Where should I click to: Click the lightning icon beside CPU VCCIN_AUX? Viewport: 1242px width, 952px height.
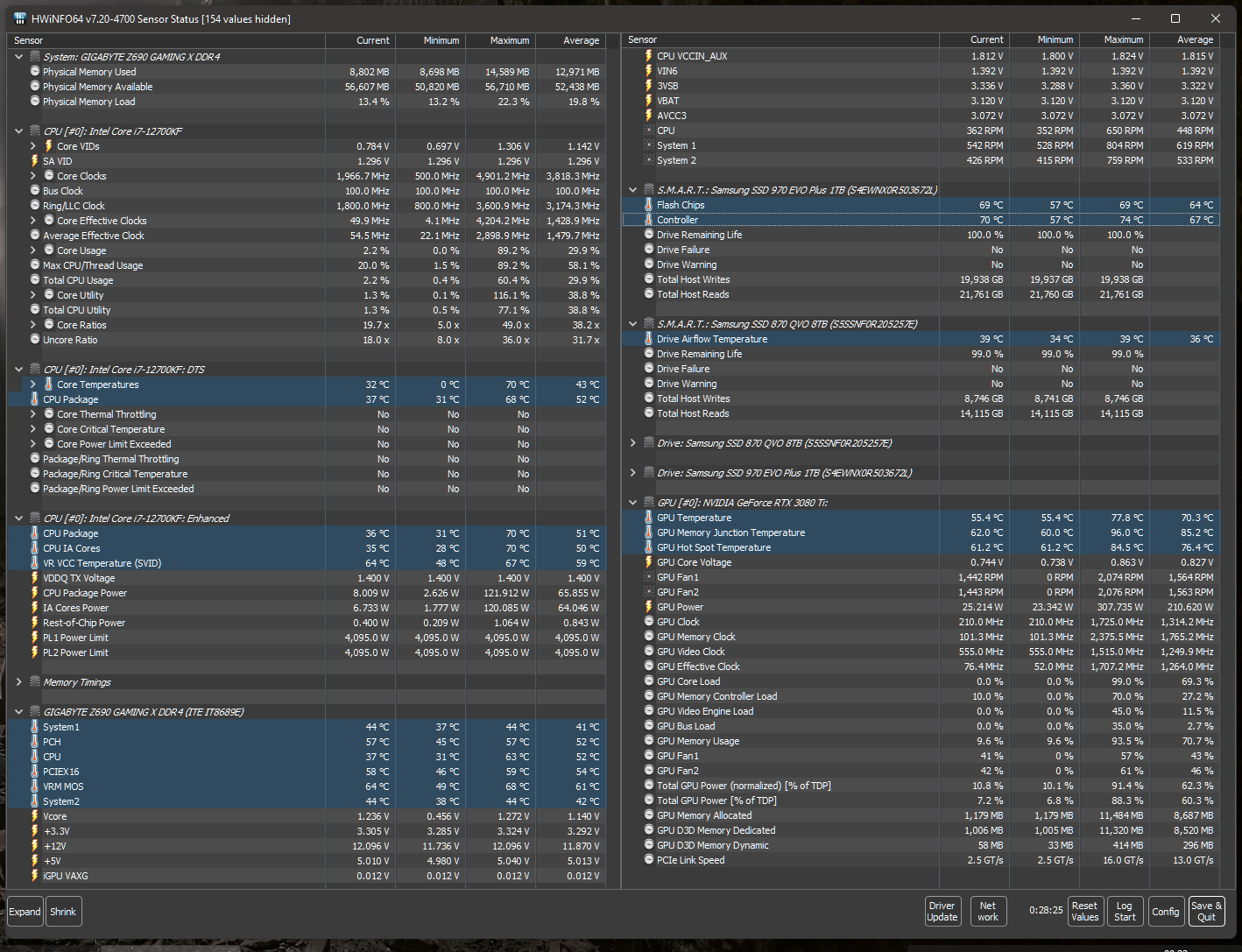649,56
